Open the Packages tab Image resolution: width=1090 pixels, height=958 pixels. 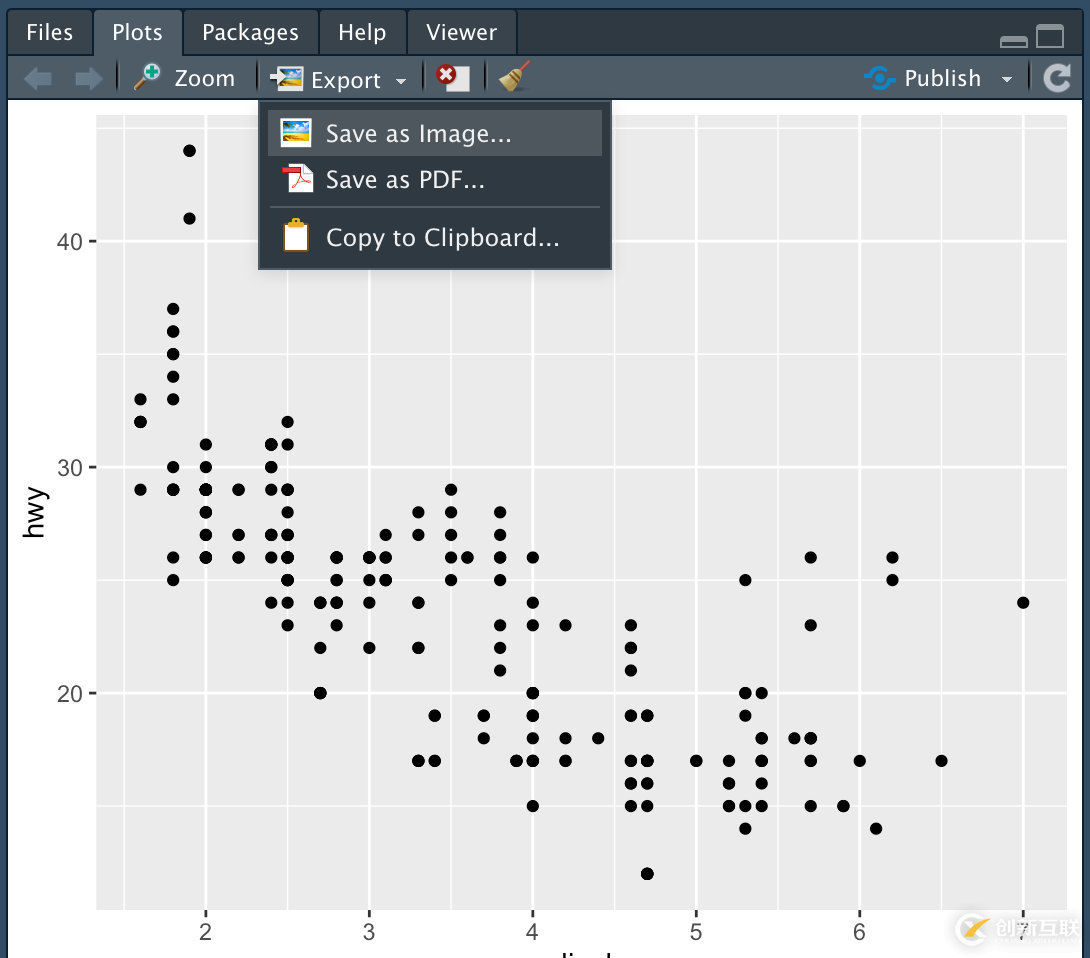pos(250,32)
